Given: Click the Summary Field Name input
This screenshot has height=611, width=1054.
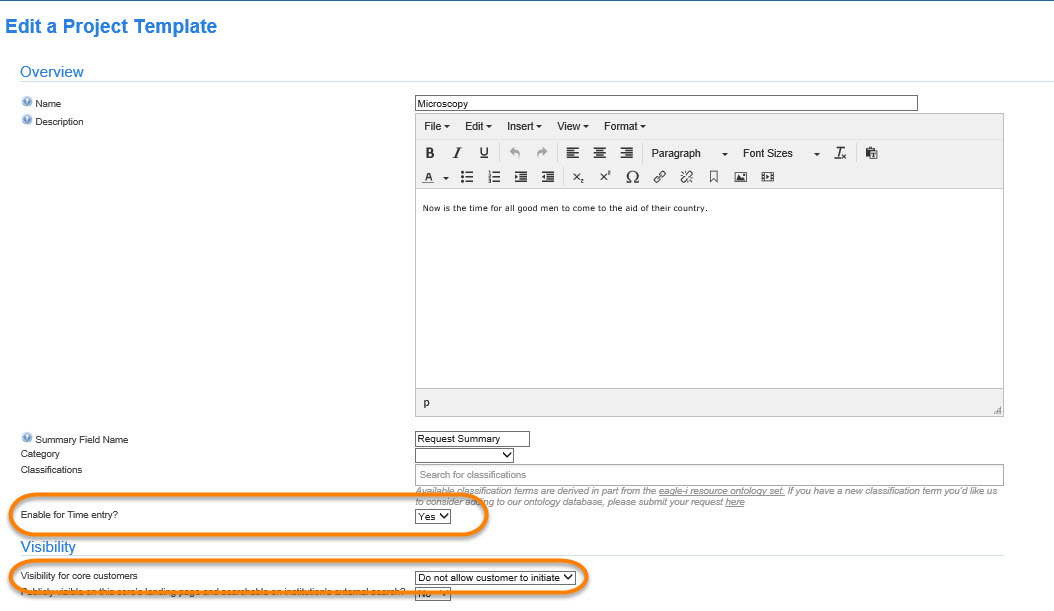Looking at the screenshot, I should pos(472,439).
